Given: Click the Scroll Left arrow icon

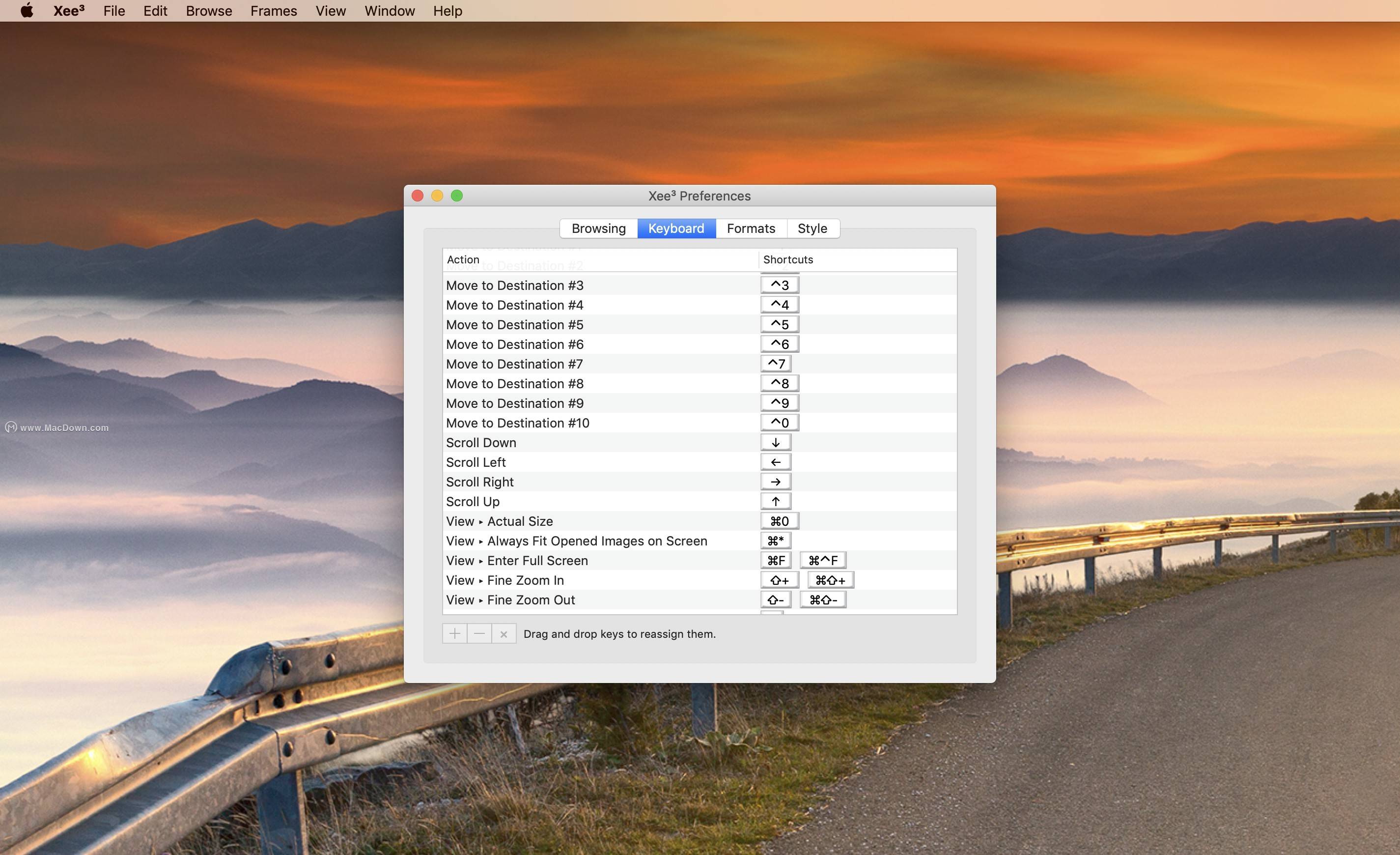Looking at the screenshot, I should [777, 461].
